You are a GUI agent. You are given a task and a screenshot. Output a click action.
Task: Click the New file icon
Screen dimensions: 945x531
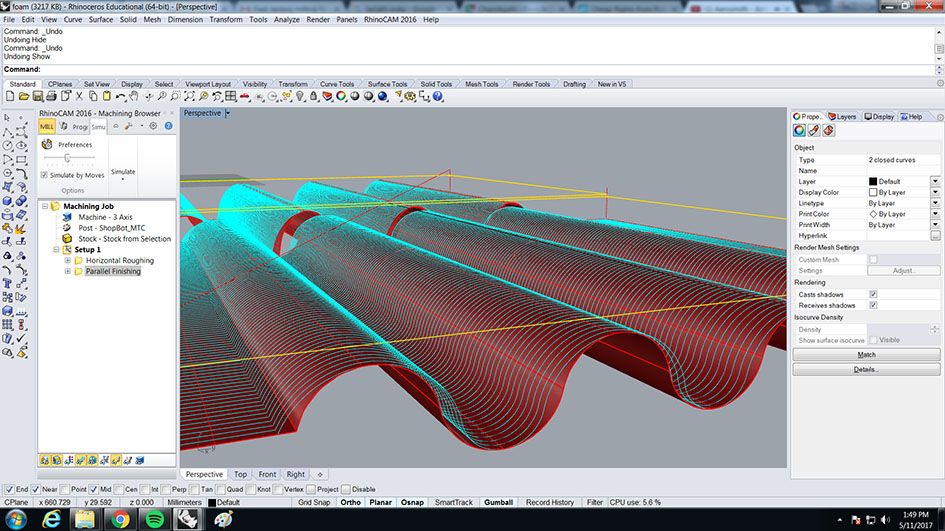coord(10,96)
